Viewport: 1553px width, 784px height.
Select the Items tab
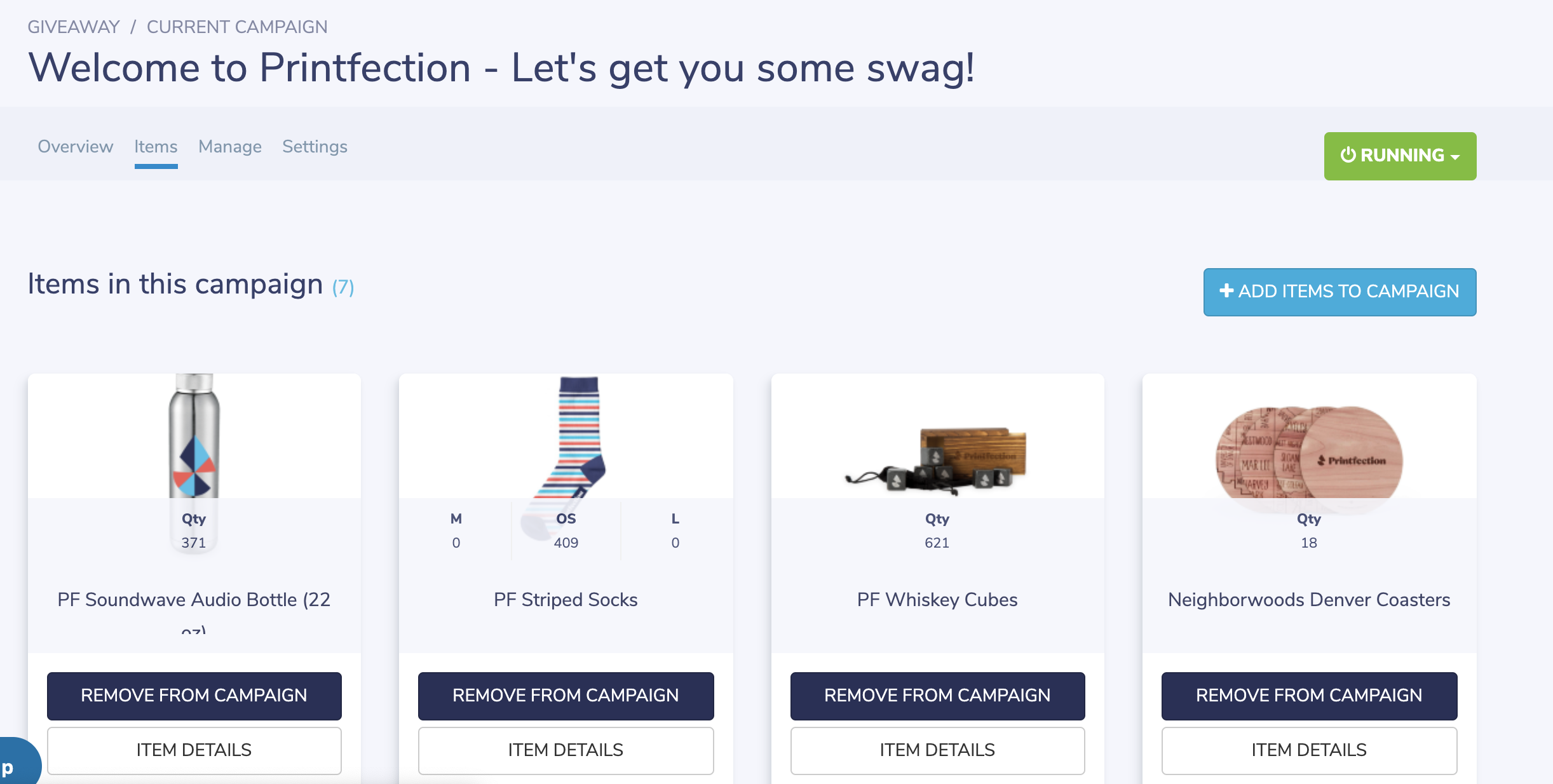click(156, 147)
